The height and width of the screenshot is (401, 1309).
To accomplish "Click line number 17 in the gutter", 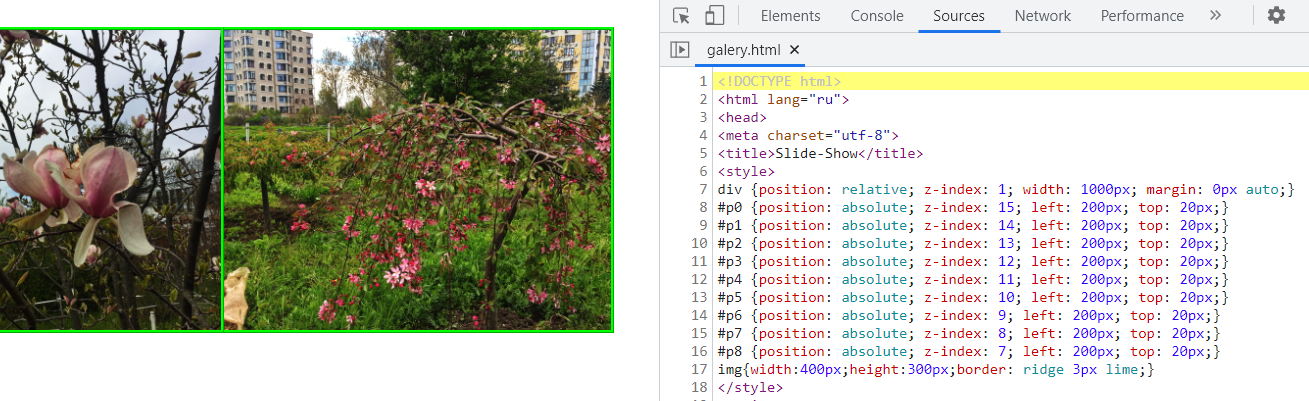I will tap(700, 369).
